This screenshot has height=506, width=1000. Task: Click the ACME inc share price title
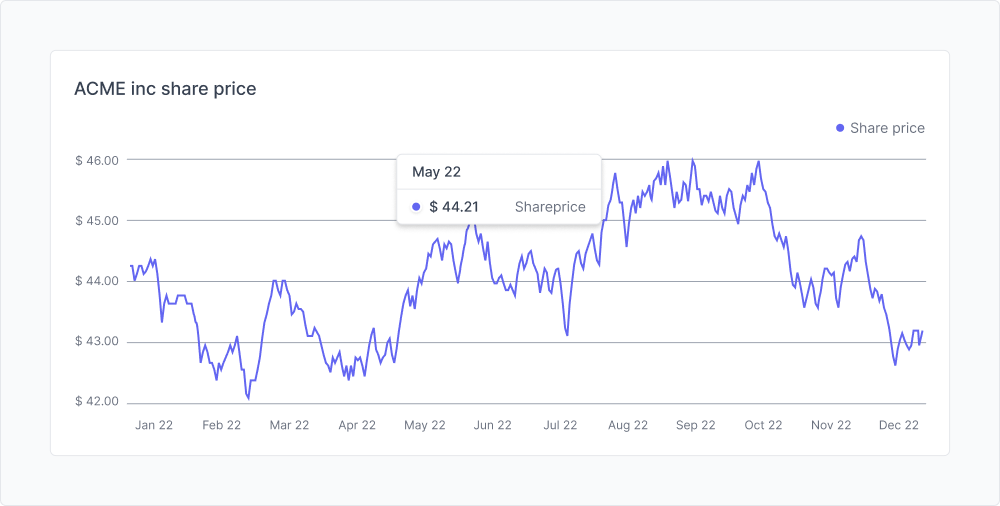165,89
